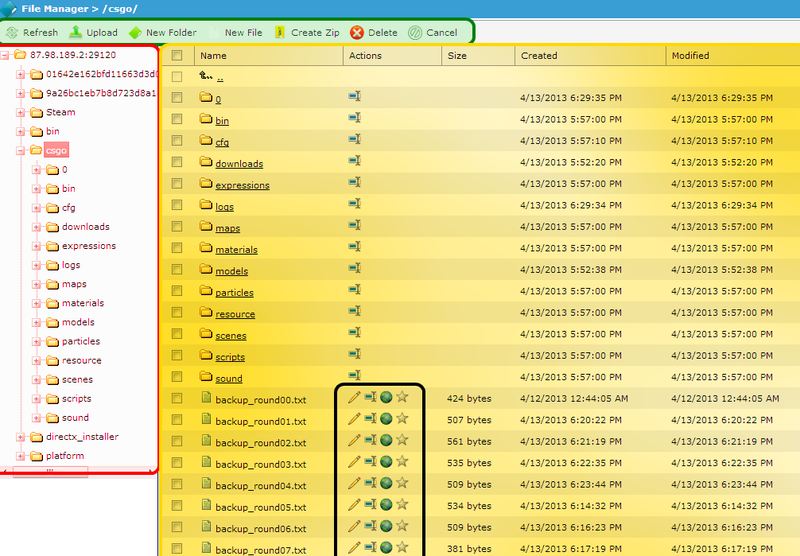Click the globe icon for backup_round05.txt
The width and height of the screenshot is (800, 556).
click(x=386, y=504)
